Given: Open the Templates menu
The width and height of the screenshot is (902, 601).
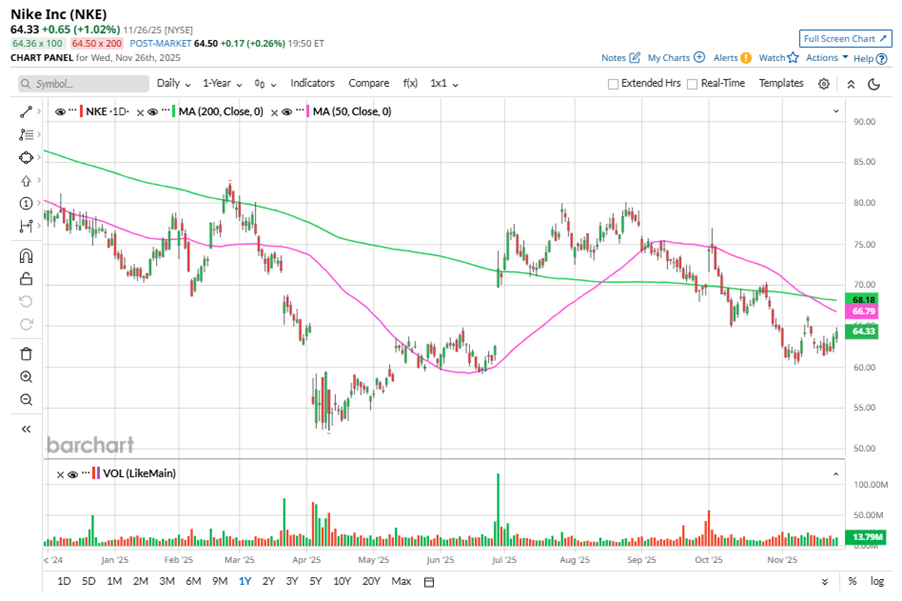Looking at the screenshot, I should point(781,83).
